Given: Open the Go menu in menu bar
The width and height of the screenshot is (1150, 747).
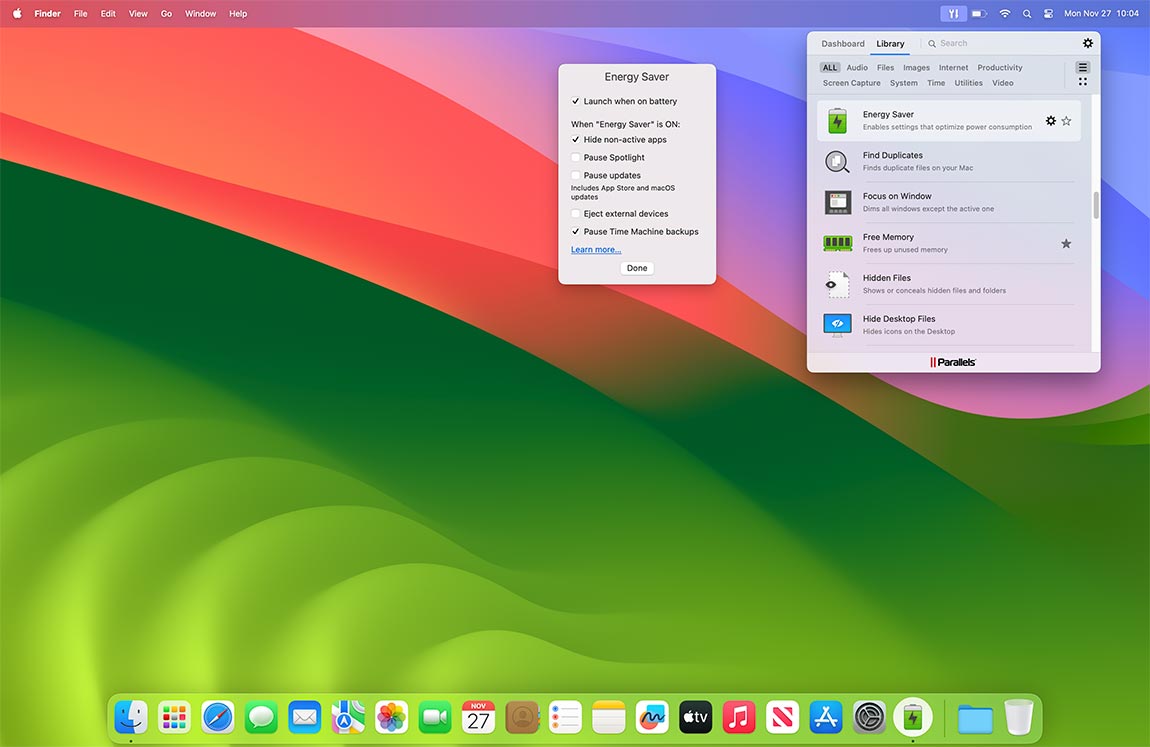Looking at the screenshot, I should [166, 13].
